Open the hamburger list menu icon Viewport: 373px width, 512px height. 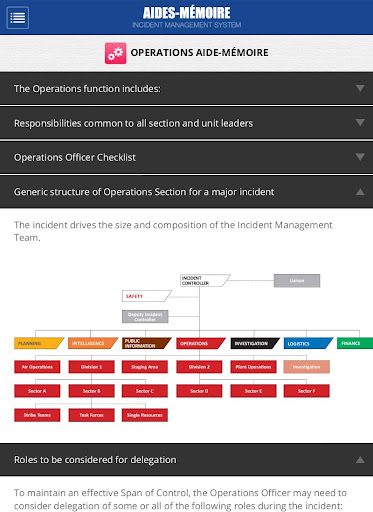click(x=18, y=18)
